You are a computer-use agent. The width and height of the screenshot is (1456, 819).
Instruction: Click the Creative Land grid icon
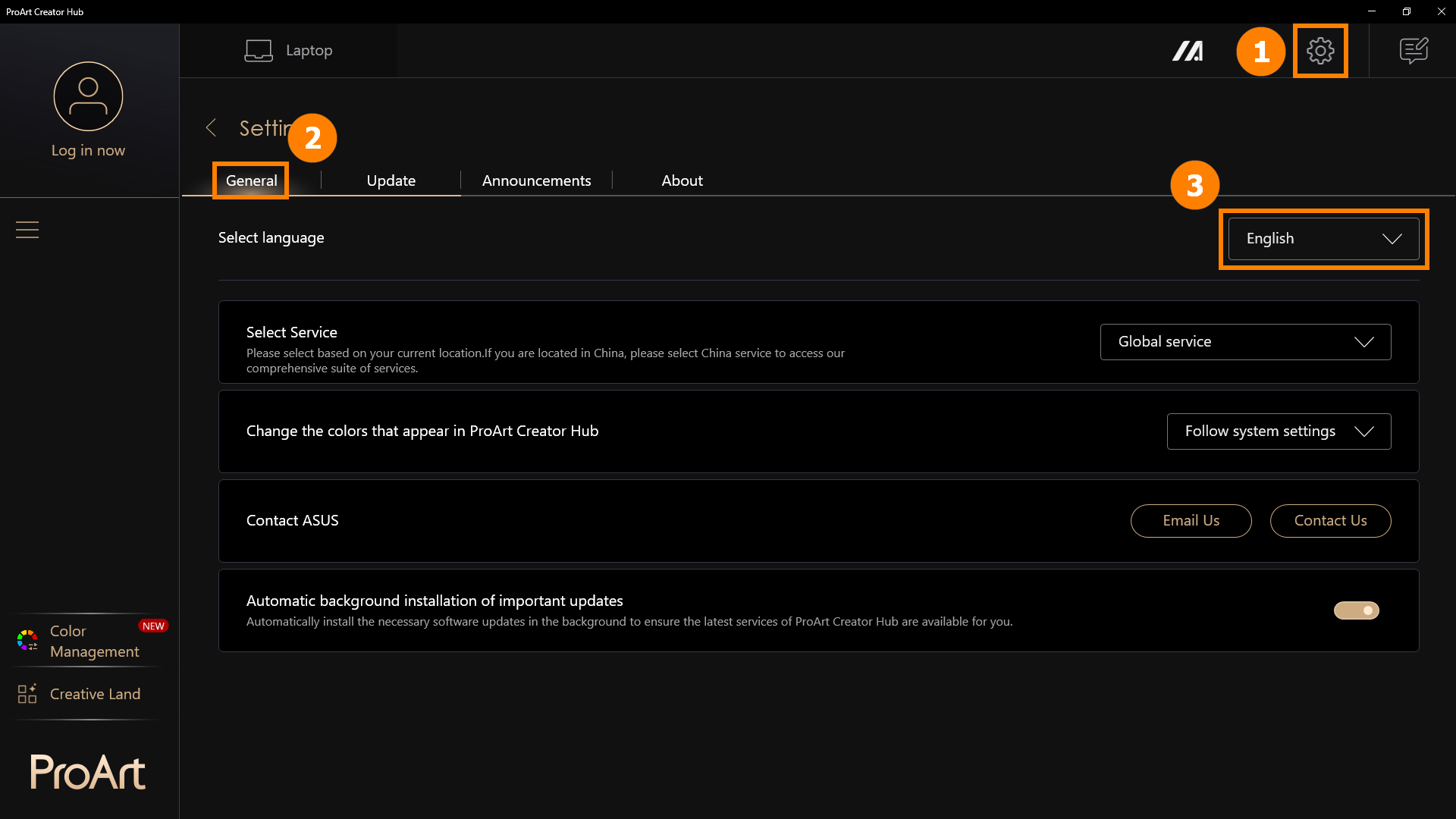point(27,694)
